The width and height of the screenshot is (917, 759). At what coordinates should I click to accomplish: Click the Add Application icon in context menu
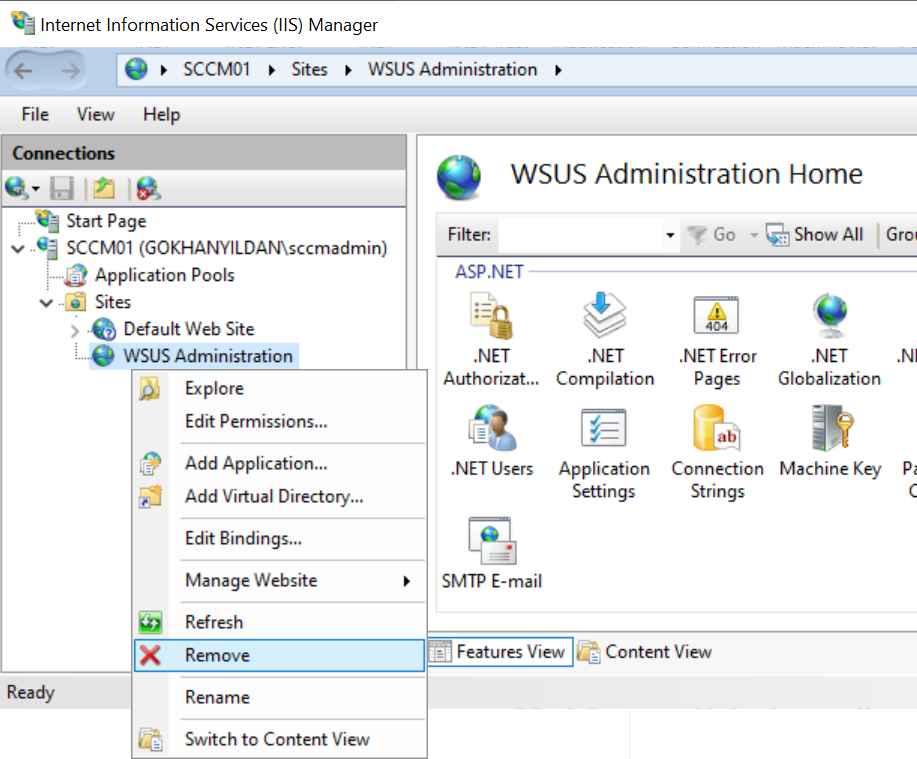(x=150, y=463)
